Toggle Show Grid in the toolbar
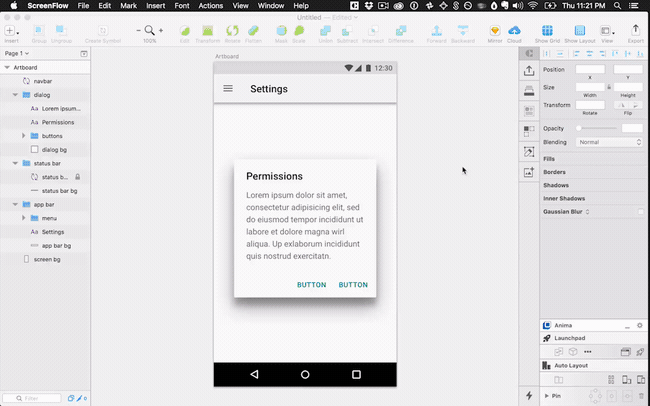Viewport: 650px width, 406px height. coord(547,32)
